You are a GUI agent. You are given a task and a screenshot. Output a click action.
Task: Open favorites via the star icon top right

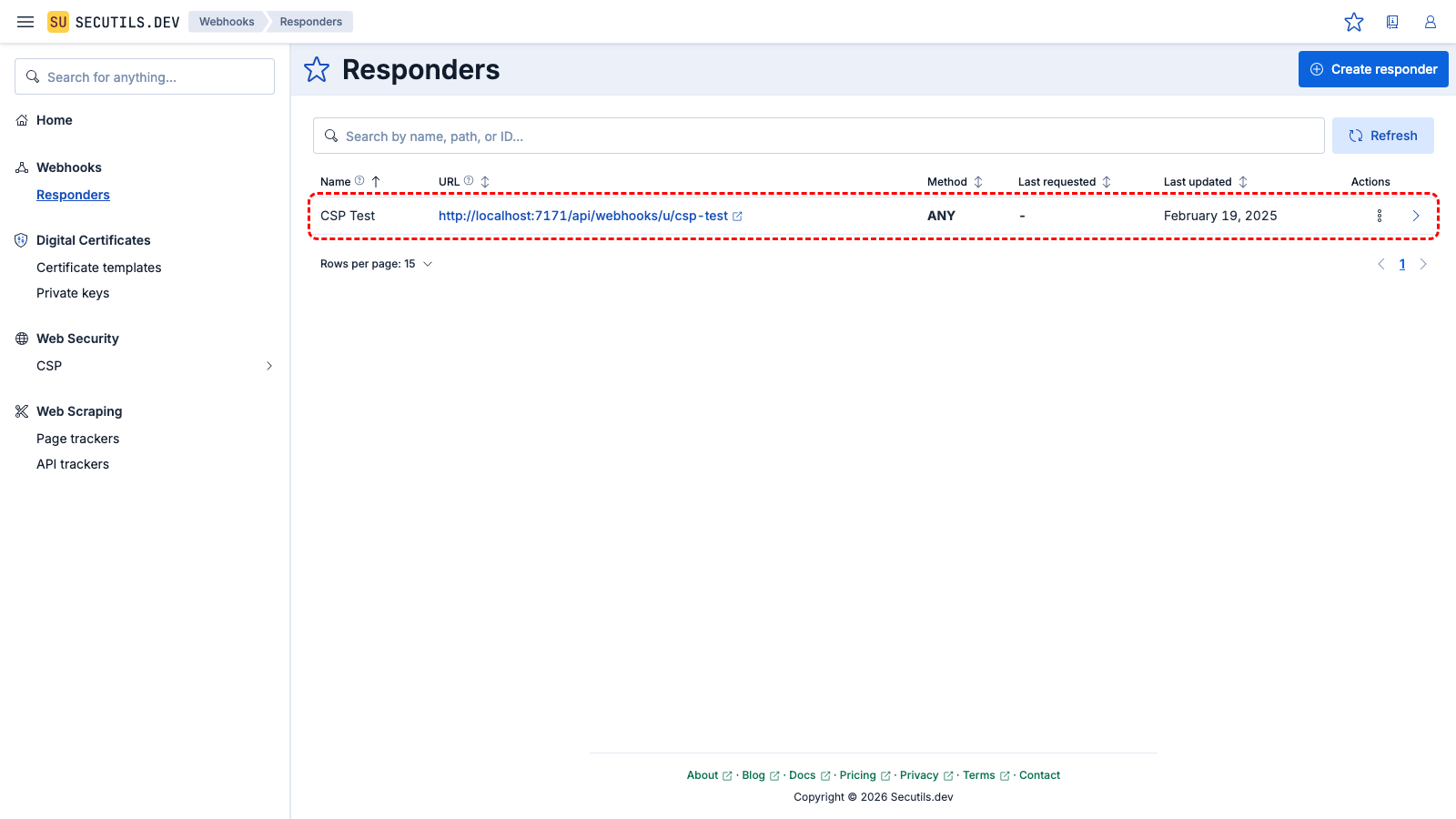point(1354,21)
